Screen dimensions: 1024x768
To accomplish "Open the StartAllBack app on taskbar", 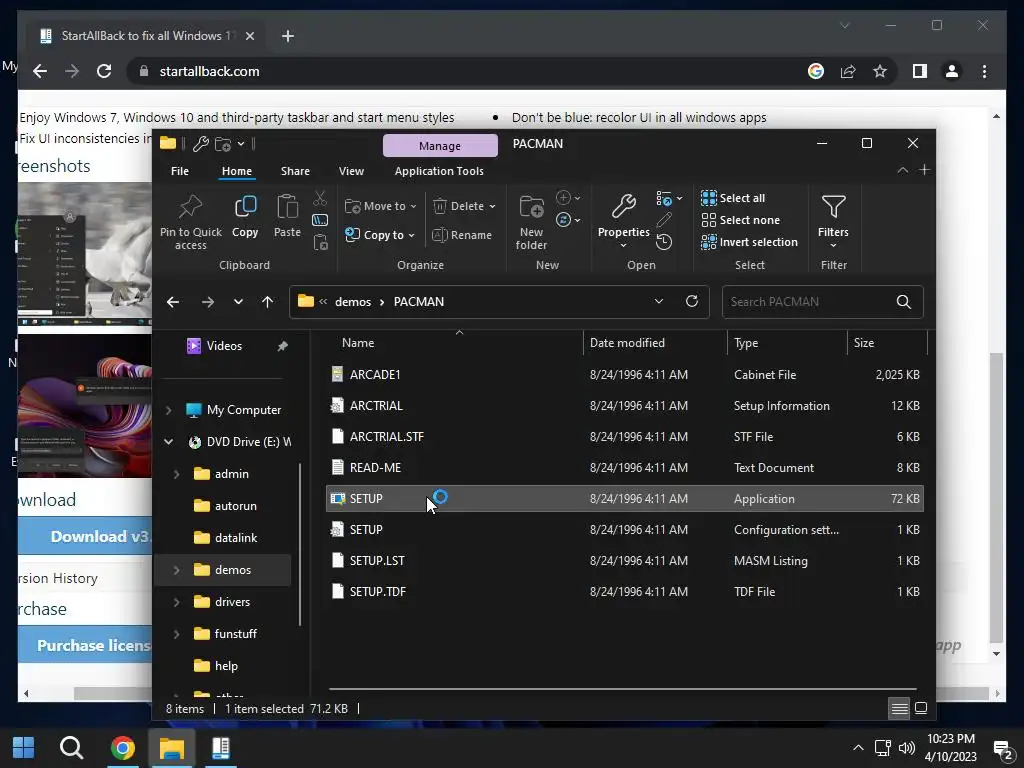I will 221,748.
